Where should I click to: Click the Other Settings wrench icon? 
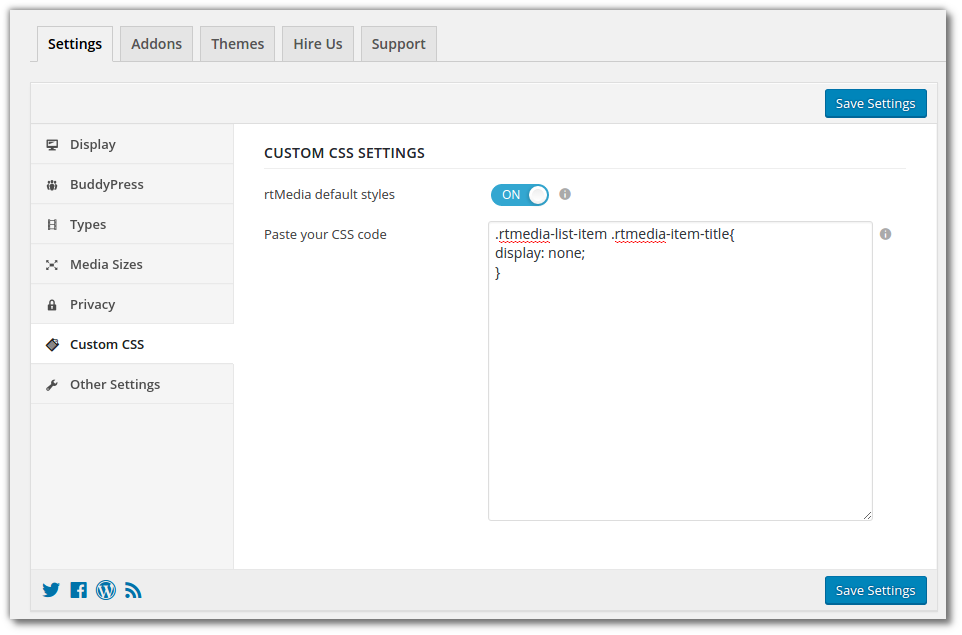51,384
